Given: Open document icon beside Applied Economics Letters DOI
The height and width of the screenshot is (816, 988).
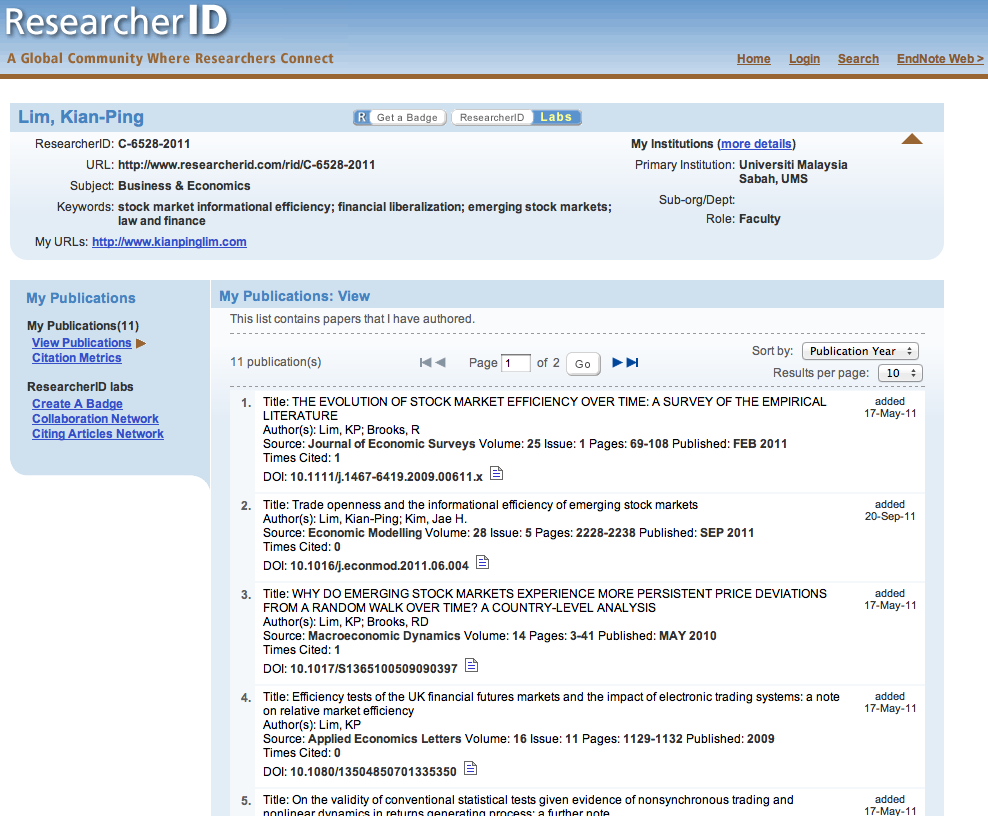Looking at the screenshot, I should point(471,769).
